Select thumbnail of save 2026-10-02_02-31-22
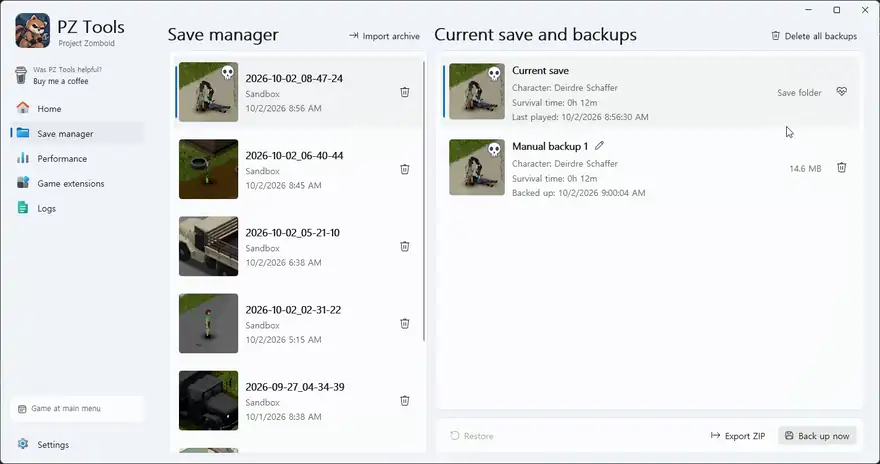Screen dimensions: 880x464 coord(208,323)
